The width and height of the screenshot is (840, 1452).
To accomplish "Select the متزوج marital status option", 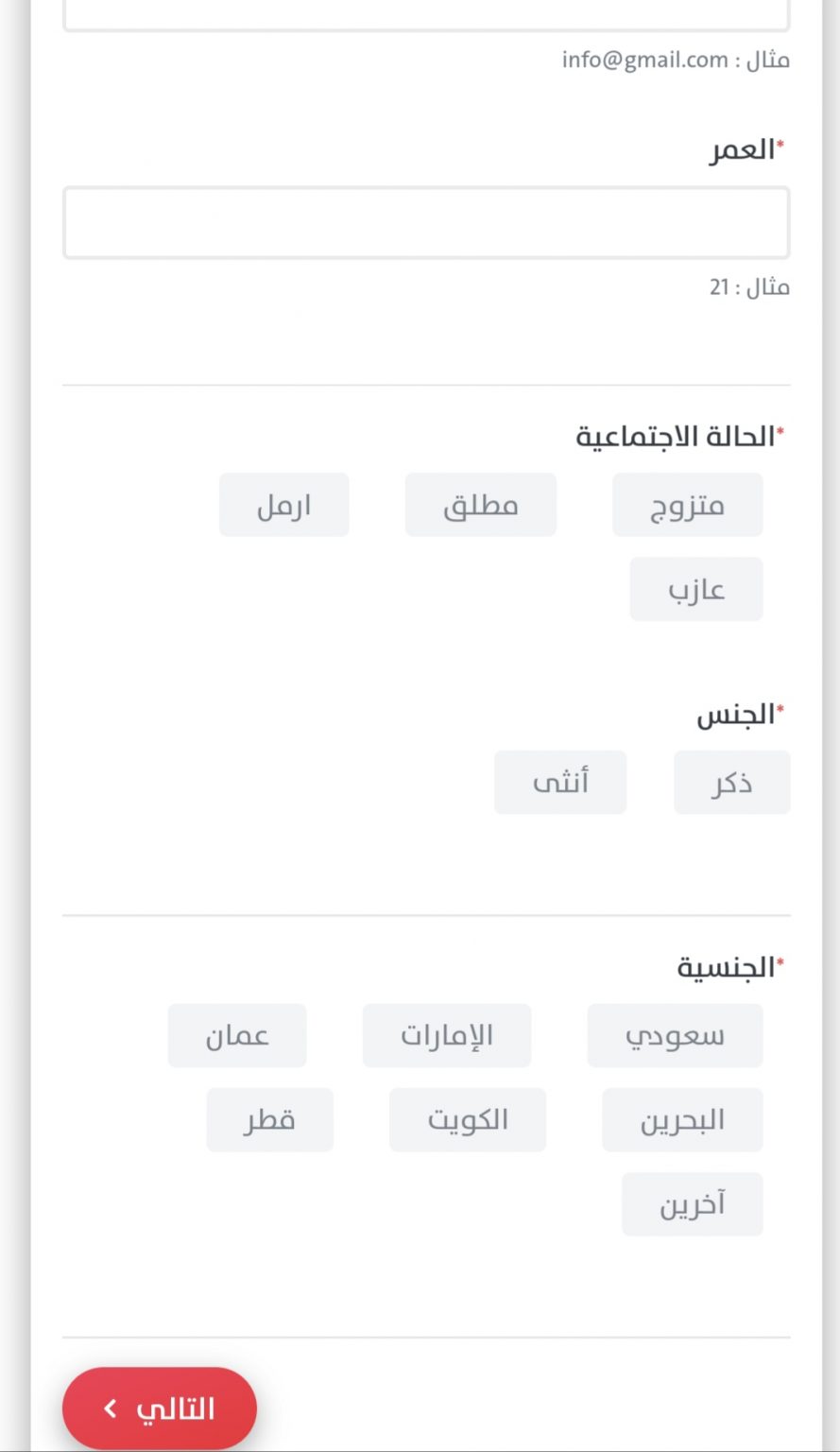I will click(687, 505).
